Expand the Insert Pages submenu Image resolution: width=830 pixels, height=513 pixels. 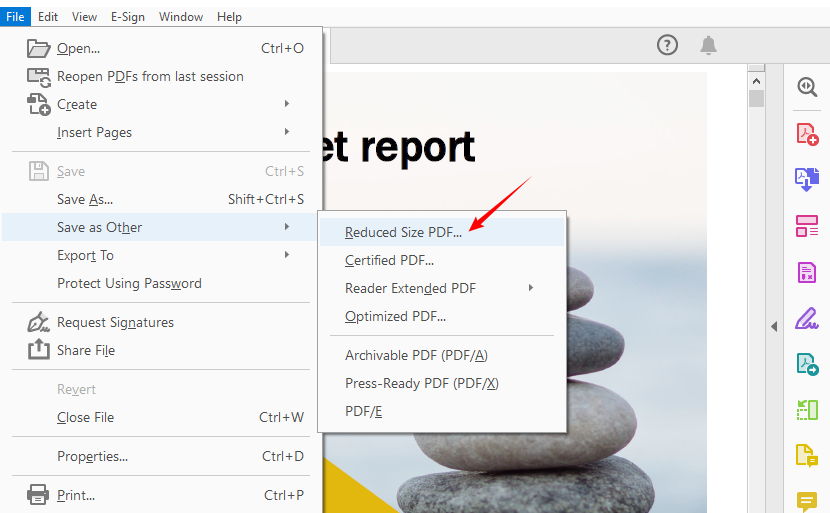click(x=161, y=132)
